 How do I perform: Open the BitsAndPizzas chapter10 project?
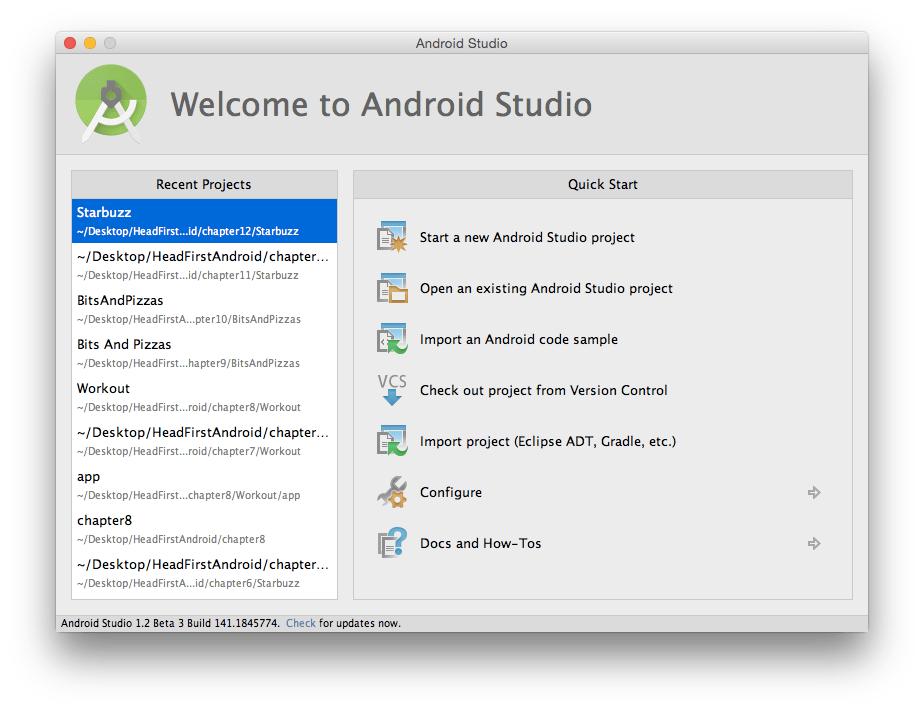click(x=204, y=309)
